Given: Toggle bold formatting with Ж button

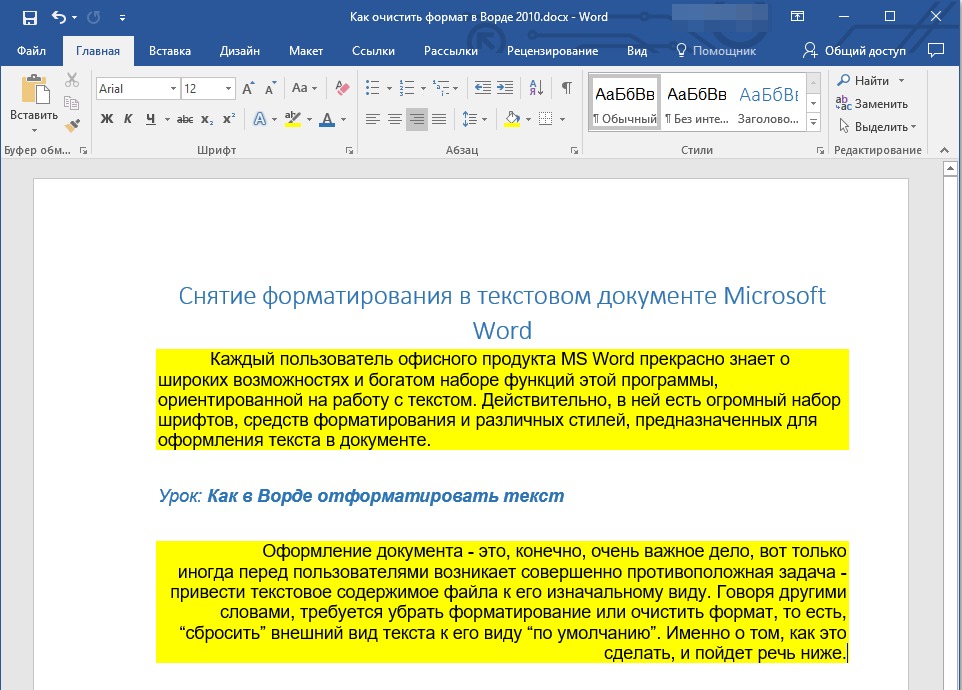Looking at the screenshot, I should coord(107,119).
